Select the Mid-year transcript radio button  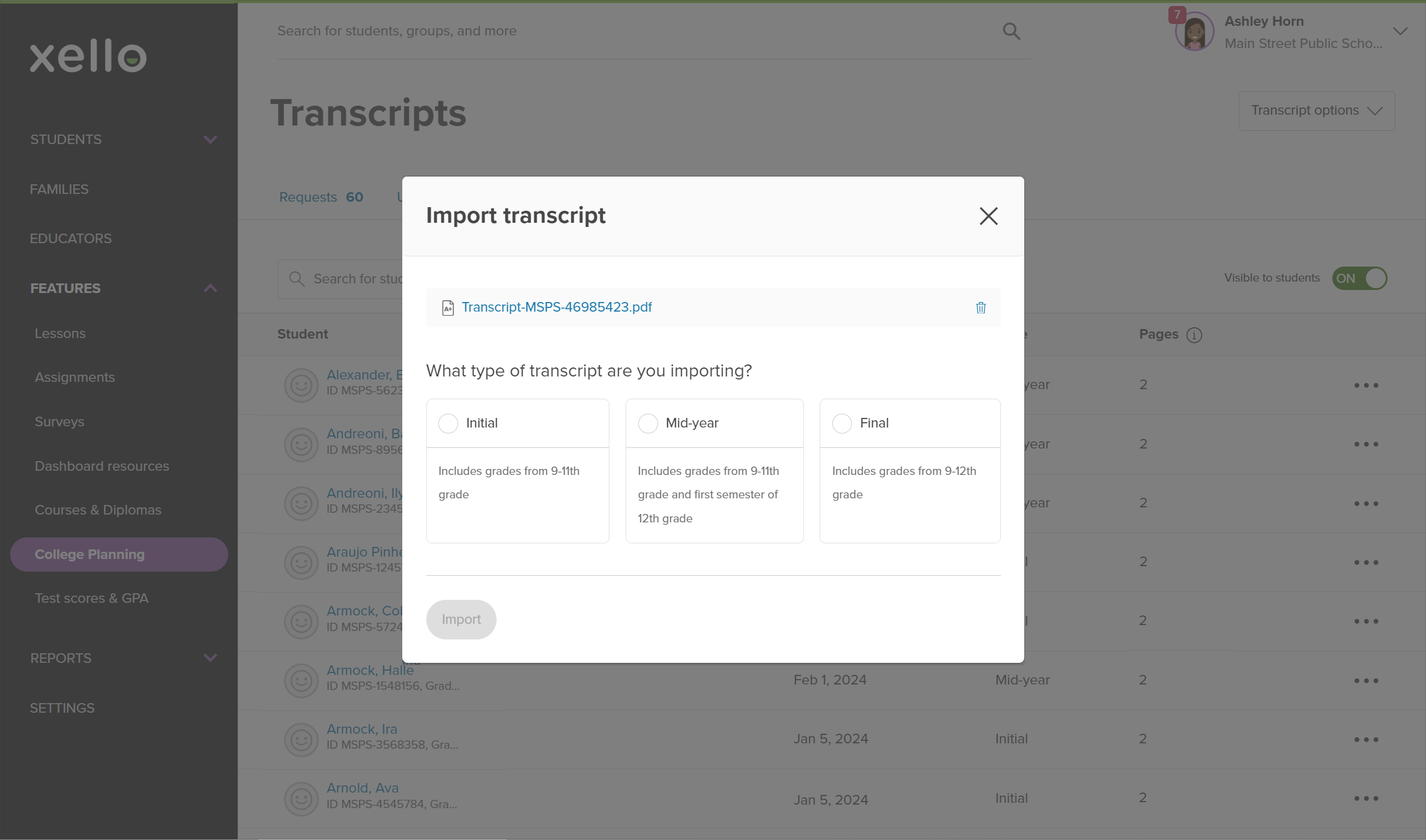click(648, 423)
